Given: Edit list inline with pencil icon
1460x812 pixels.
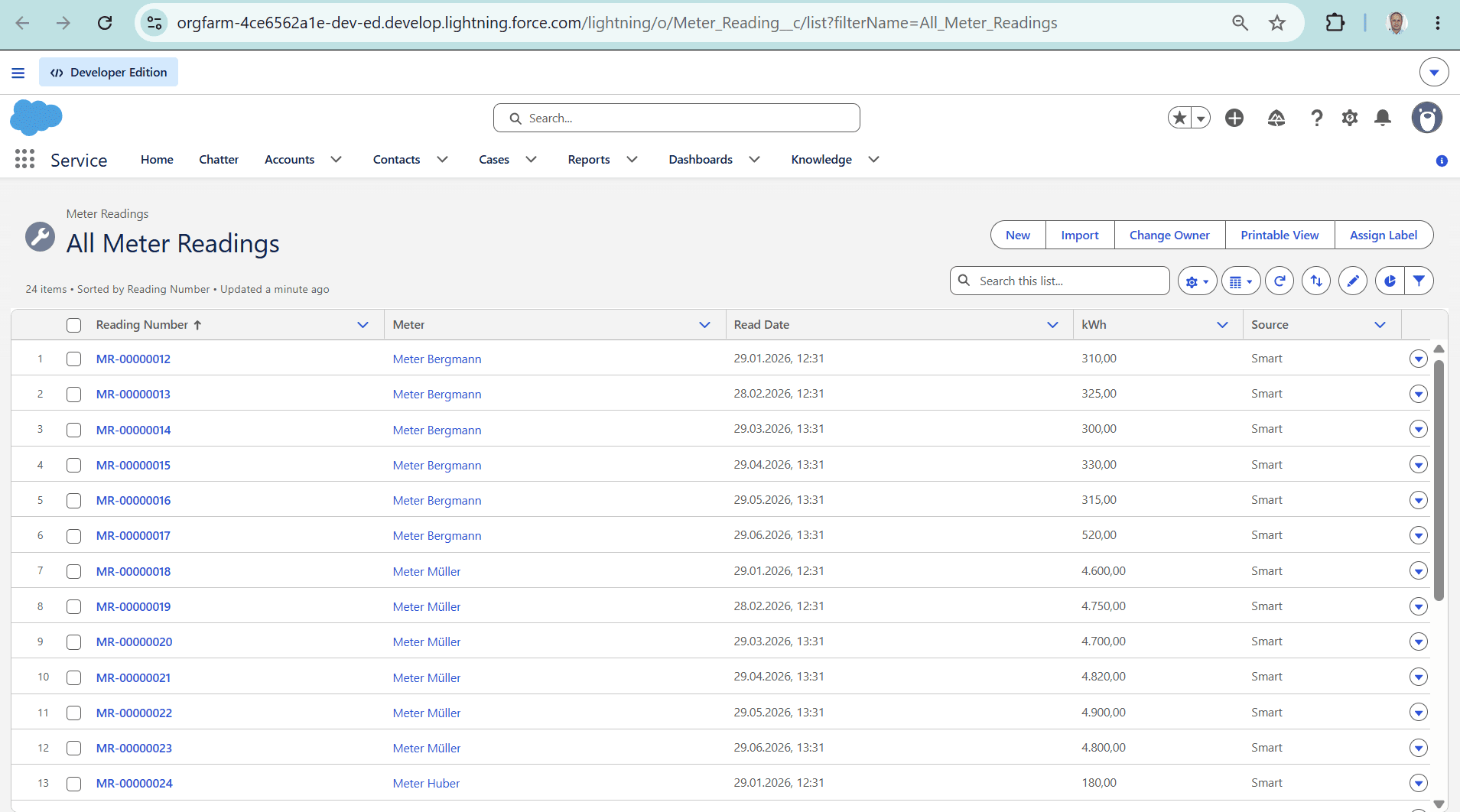Looking at the screenshot, I should tap(1353, 281).
